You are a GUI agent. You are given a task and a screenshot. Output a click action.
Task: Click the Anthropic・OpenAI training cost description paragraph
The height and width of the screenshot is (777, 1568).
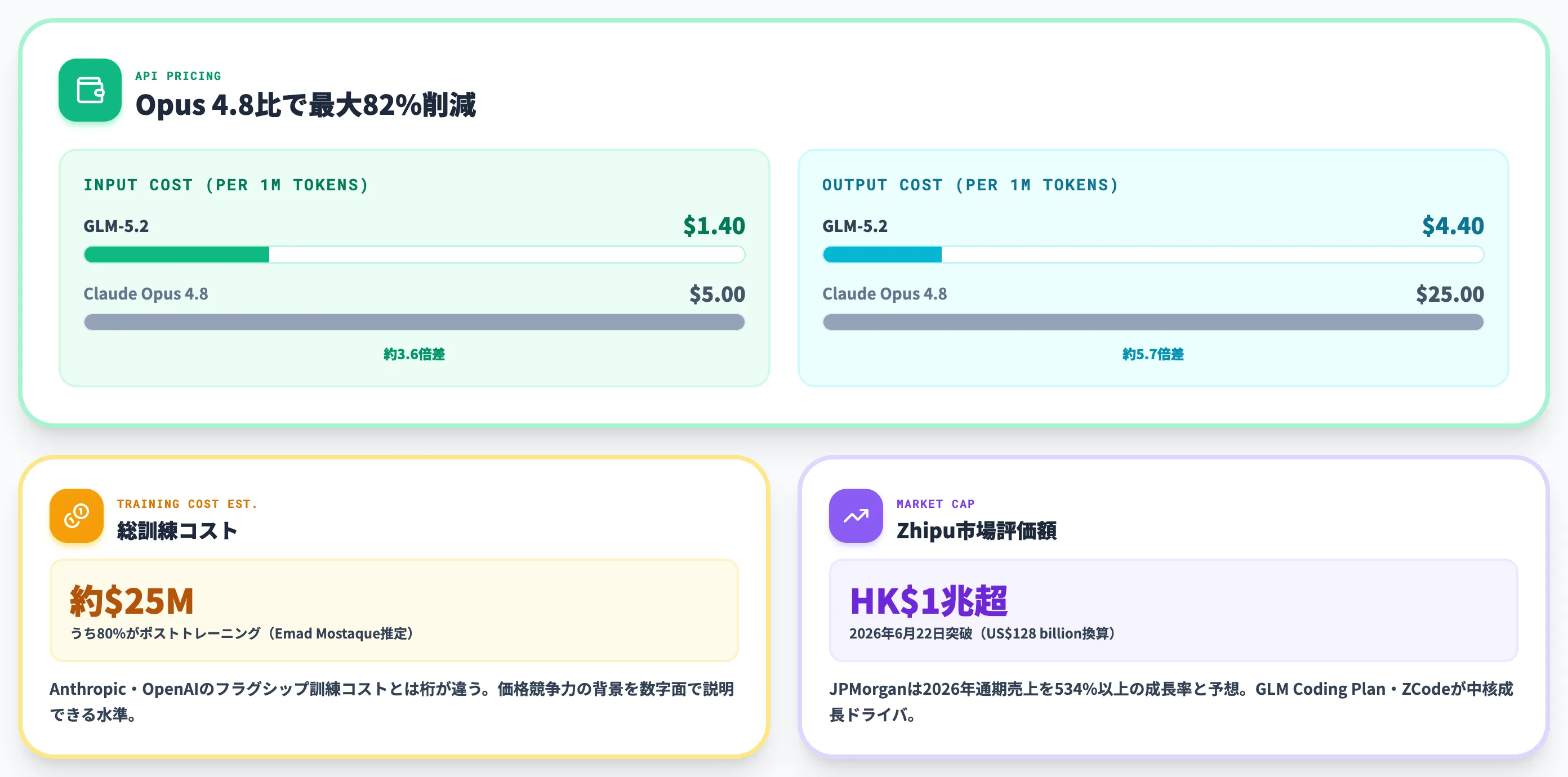[x=393, y=702]
